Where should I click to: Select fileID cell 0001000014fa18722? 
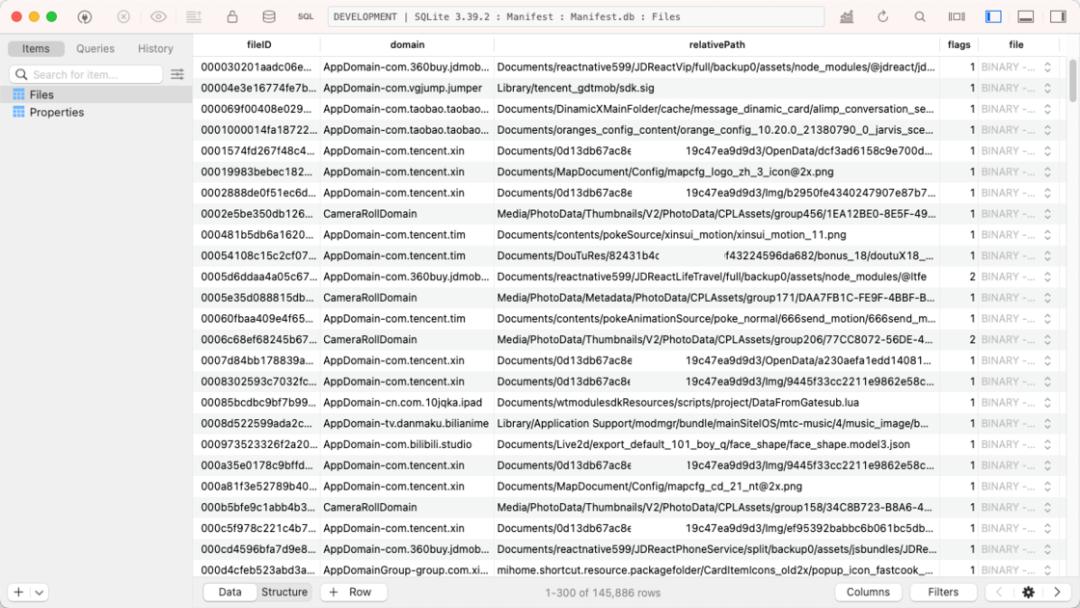coord(257,129)
